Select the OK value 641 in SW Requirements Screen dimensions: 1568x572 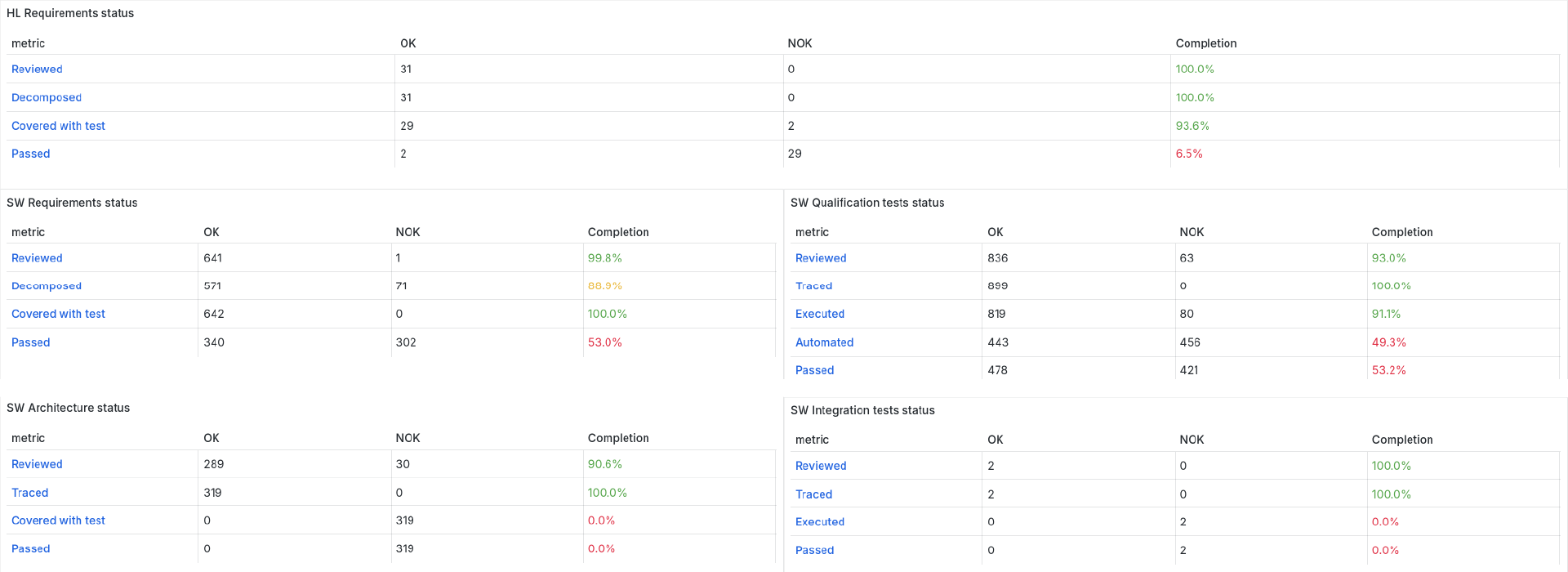tap(212, 258)
